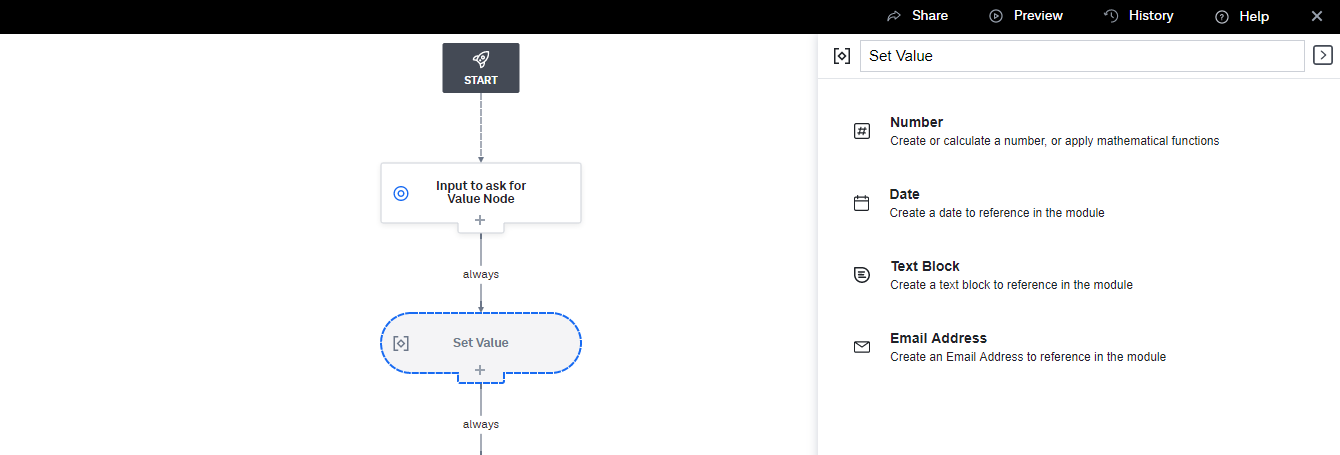This screenshot has height=455, width=1340.
Task: Click the Text Block icon
Action: coord(862,275)
